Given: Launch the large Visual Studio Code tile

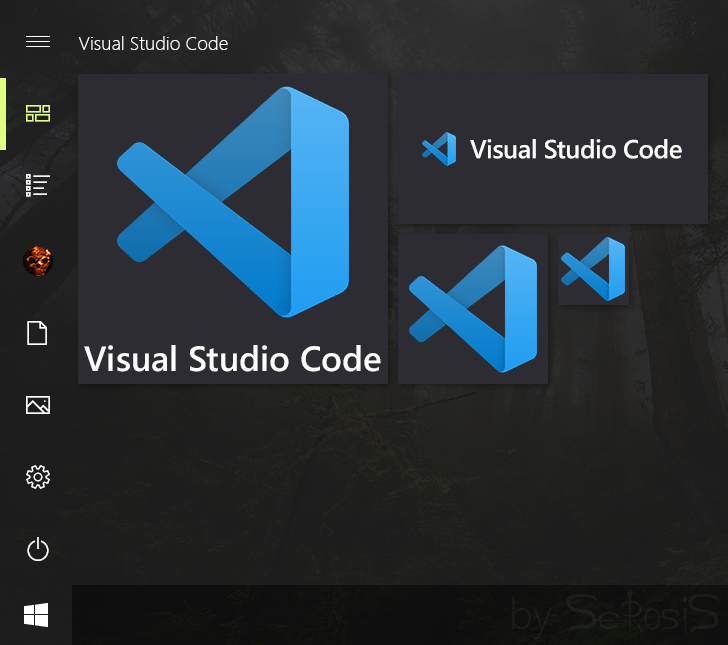Looking at the screenshot, I should click(233, 229).
